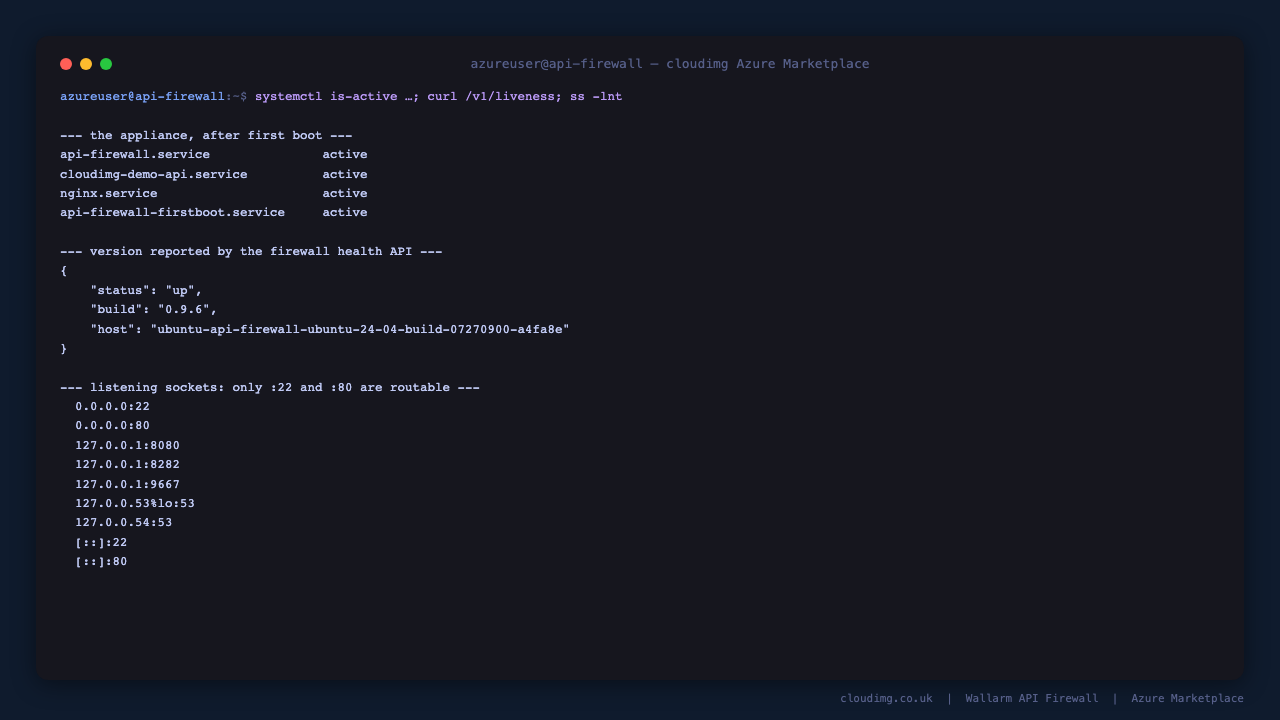Select the nginx.service line

[x=214, y=194]
